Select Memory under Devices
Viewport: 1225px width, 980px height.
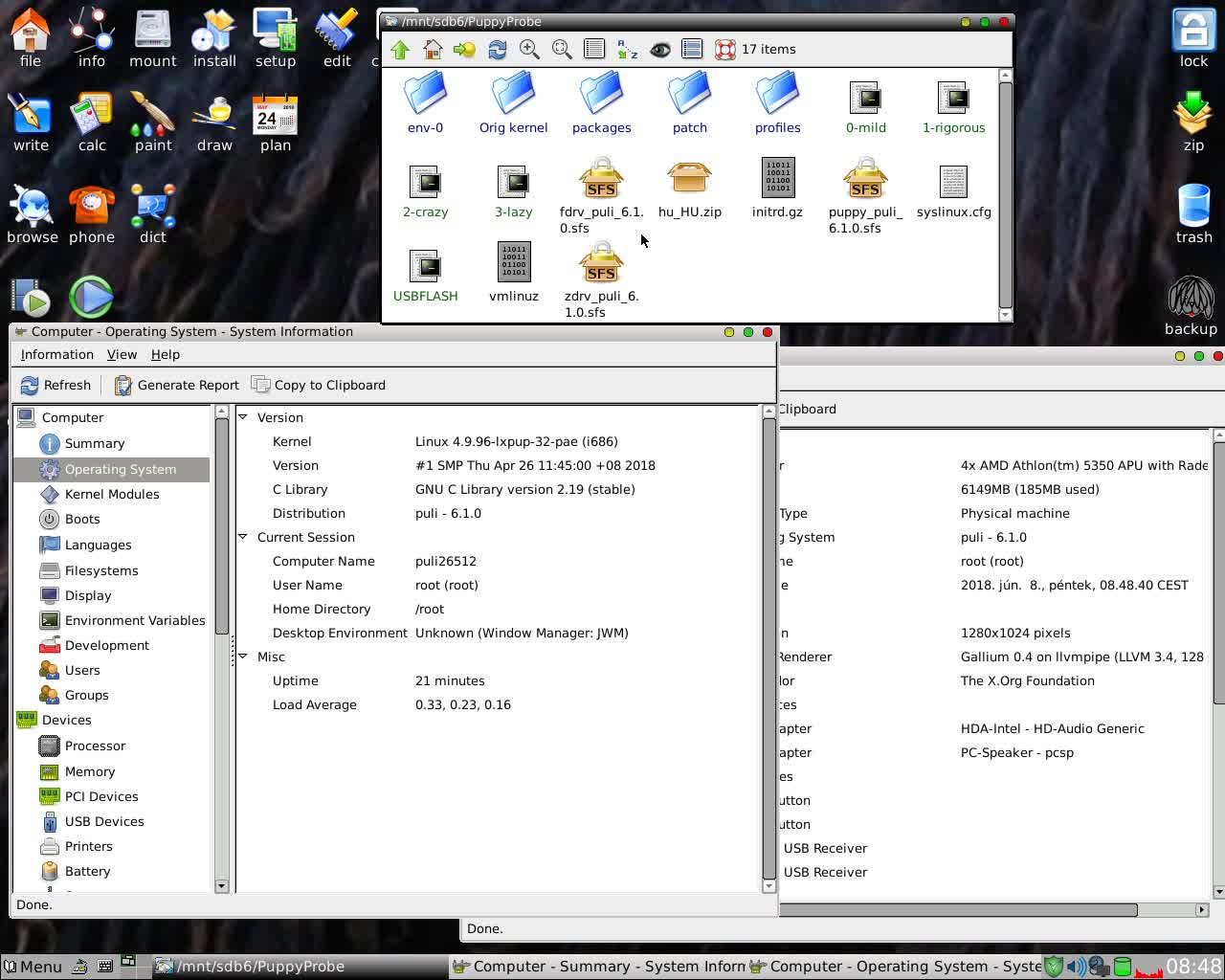[x=90, y=771]
